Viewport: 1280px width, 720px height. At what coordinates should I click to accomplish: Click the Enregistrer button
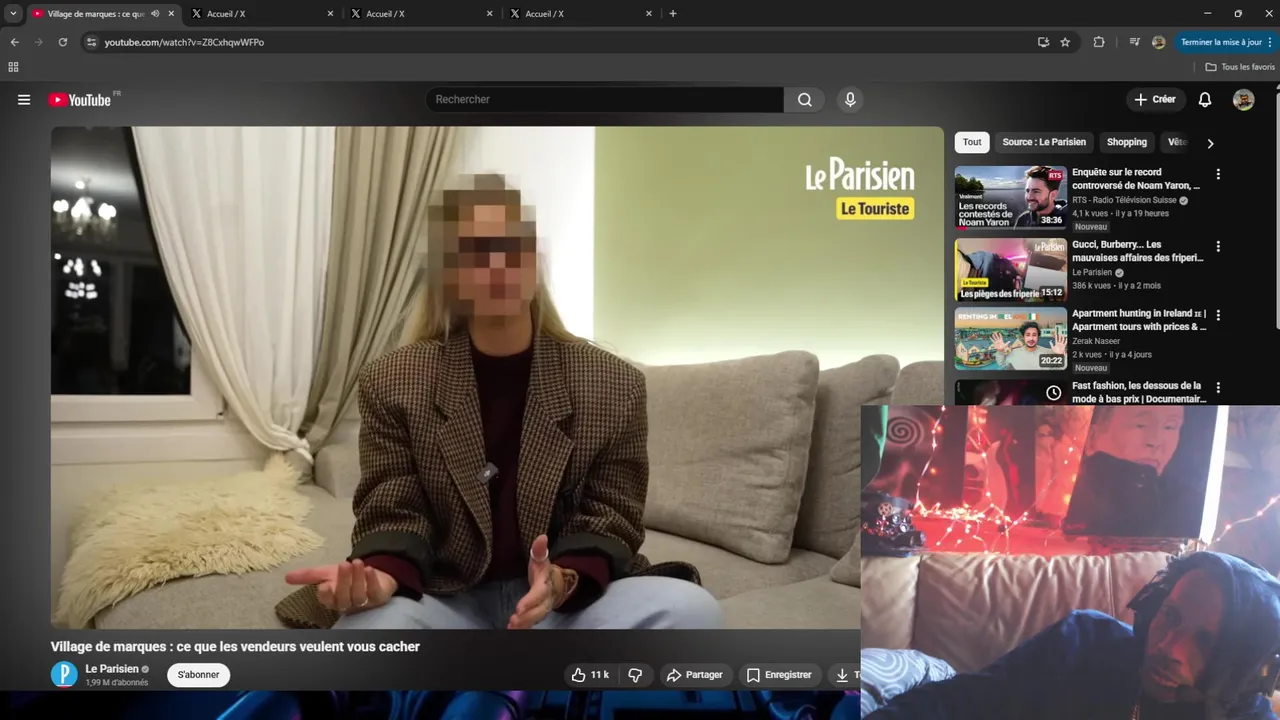(x=779, y=675)
